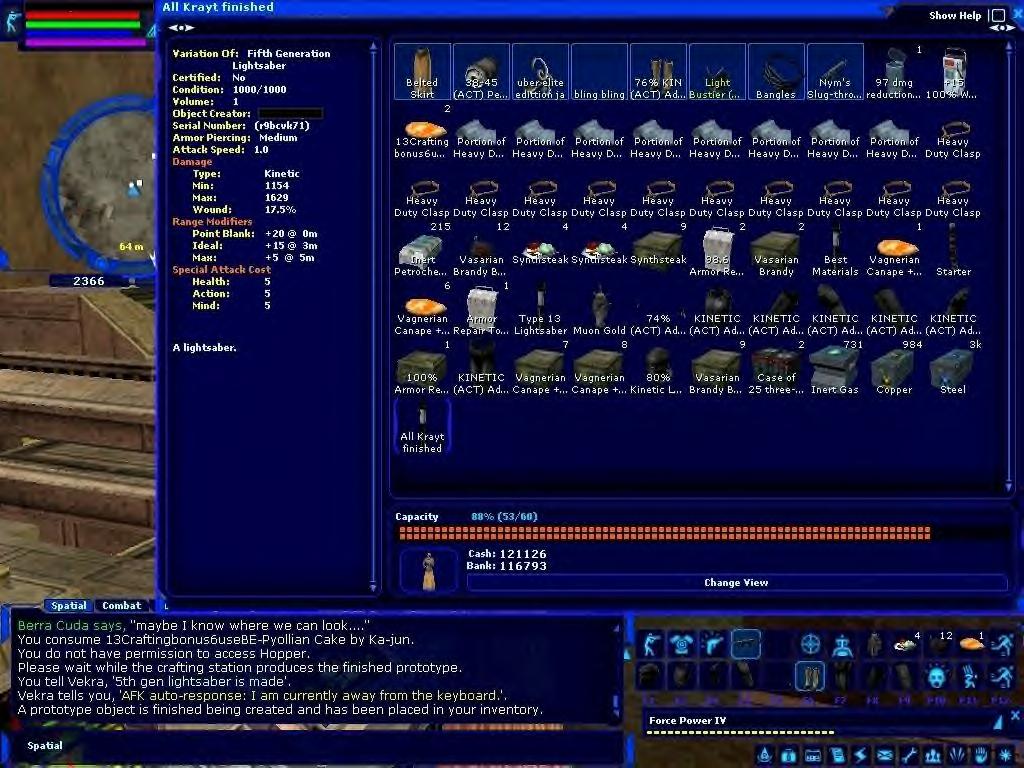Click the inventory grid vertical scrollbar
This screenshot has height=768, width=1024.
click(1009, 268)
